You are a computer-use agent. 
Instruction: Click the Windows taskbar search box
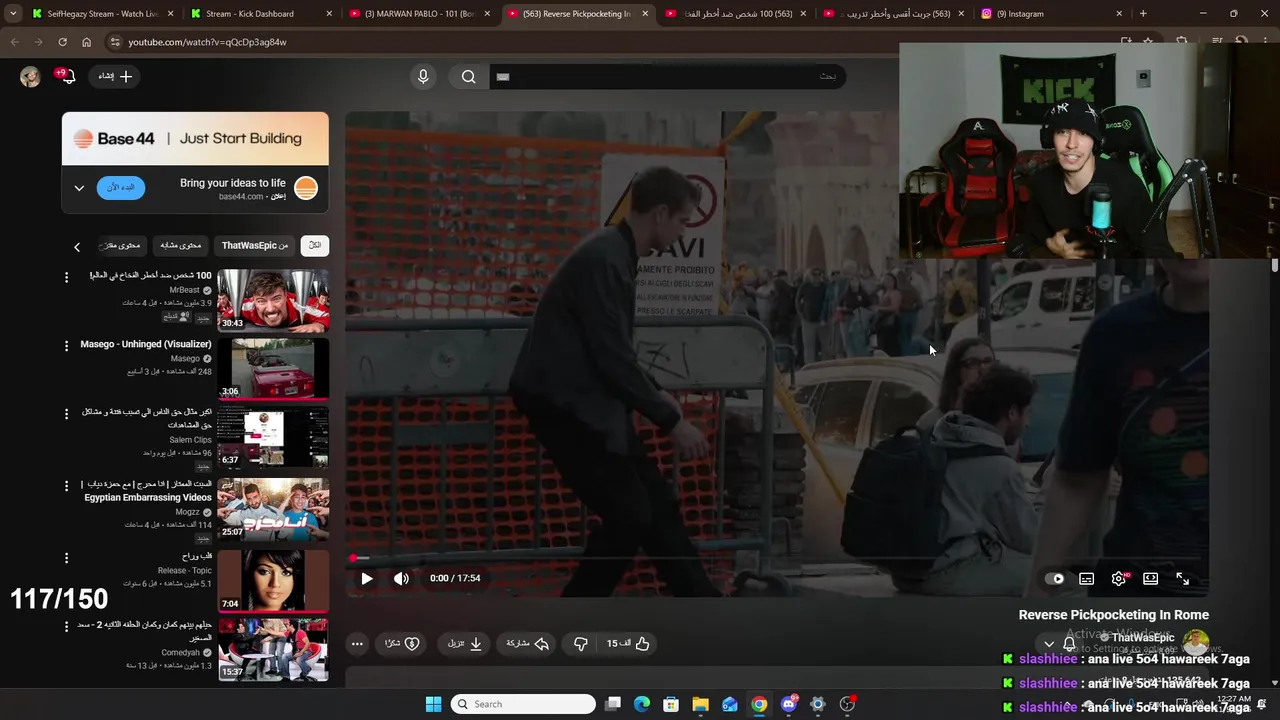[x=523, y=704]
